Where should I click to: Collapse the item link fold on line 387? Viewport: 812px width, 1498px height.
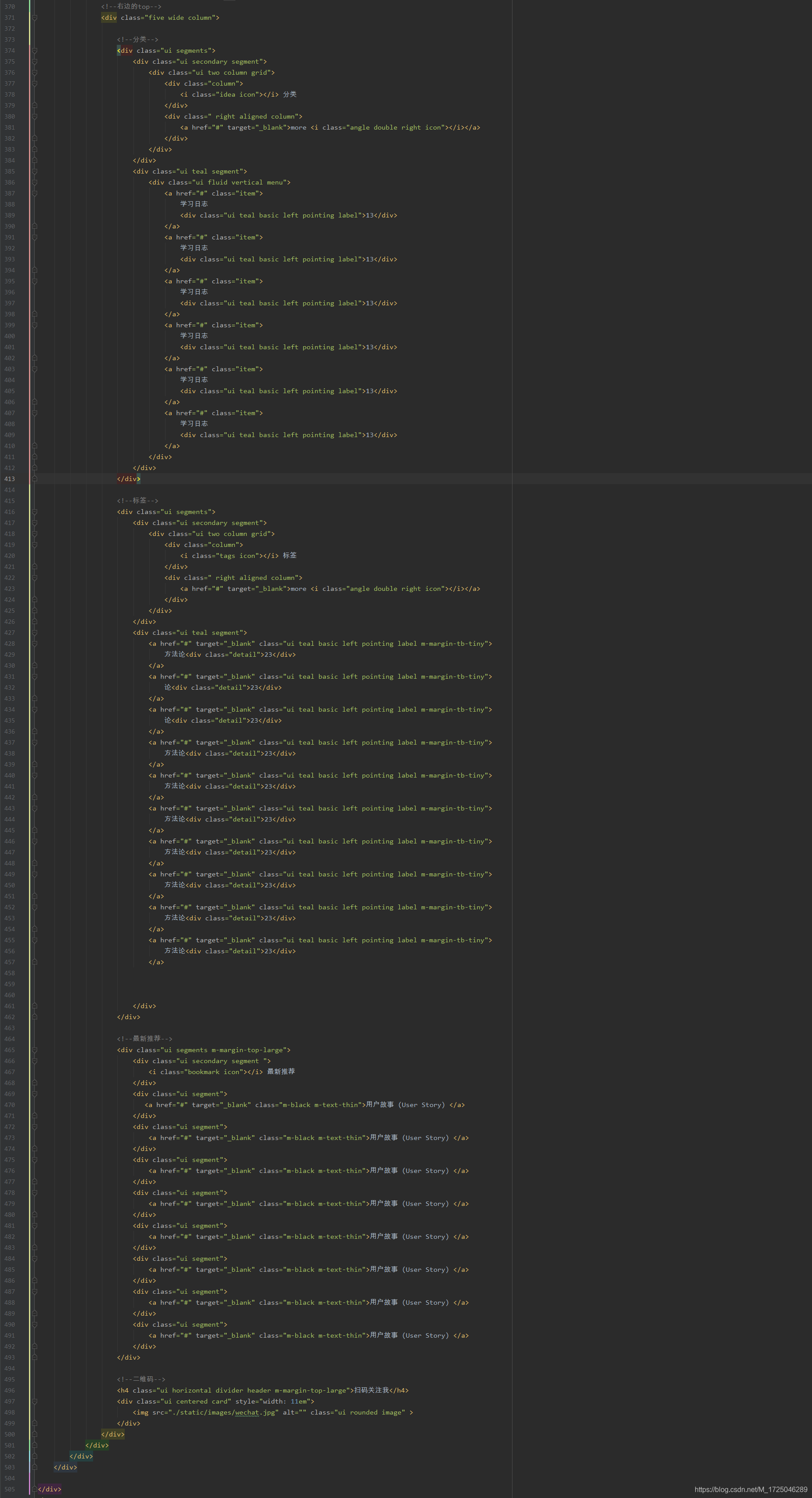click(34, 194)
